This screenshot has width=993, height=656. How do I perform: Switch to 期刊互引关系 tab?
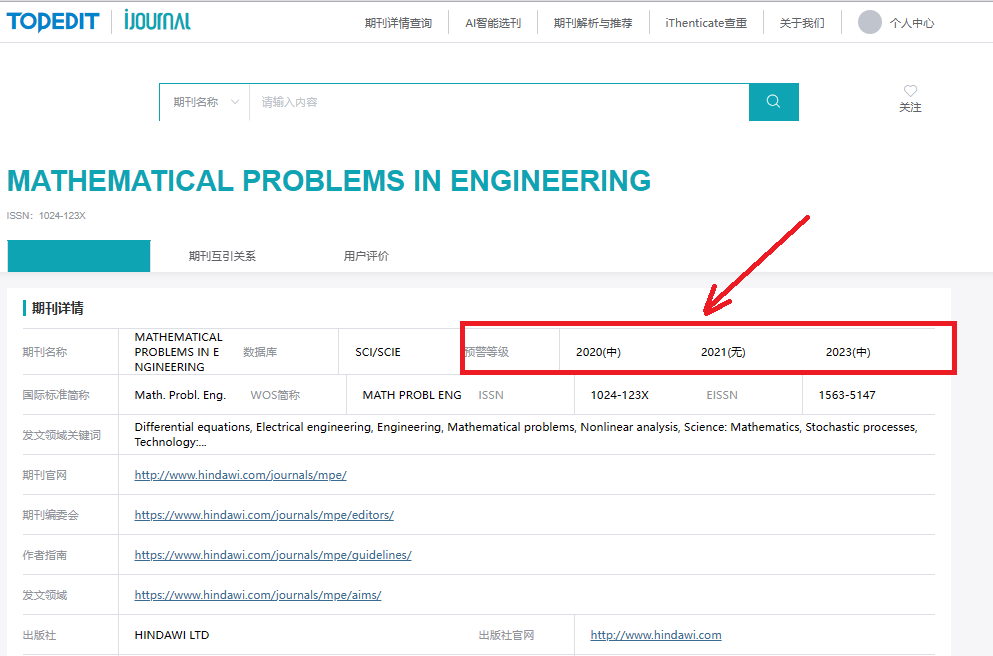222,256
